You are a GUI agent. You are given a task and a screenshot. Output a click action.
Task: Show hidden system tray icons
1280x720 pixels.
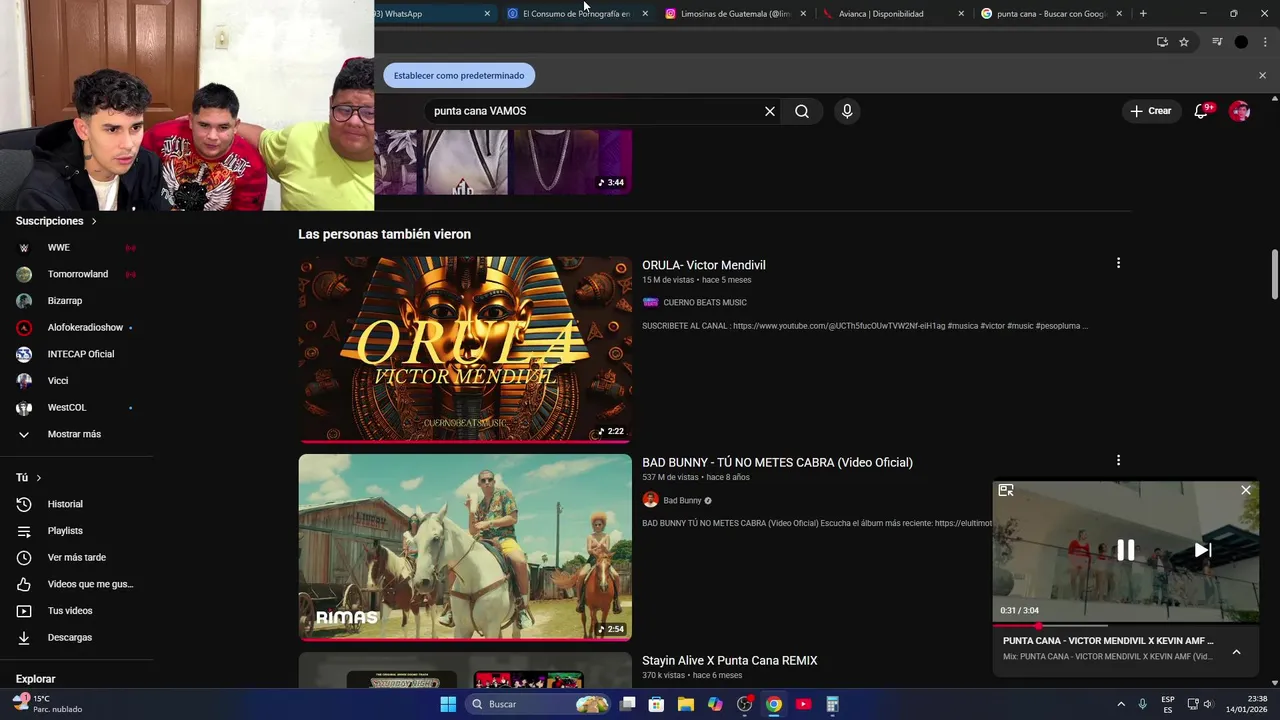(x=1121, y=704)
